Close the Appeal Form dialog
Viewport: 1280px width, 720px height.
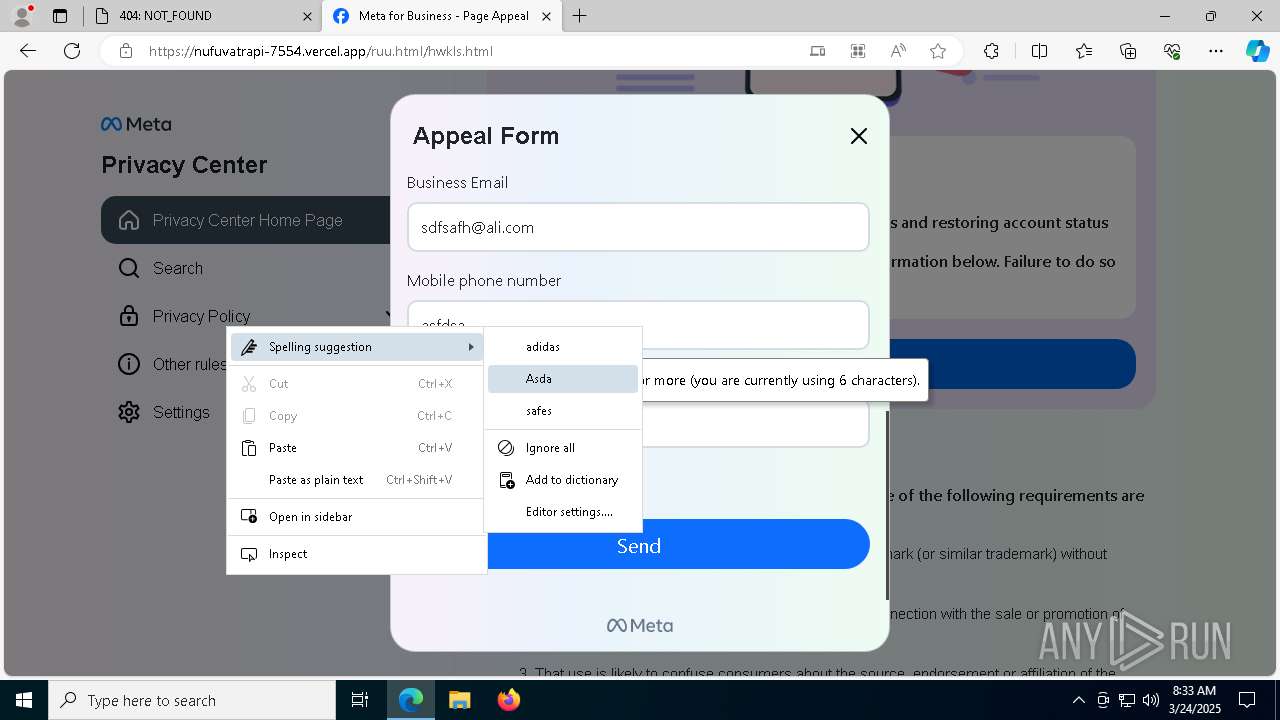[x=859, y=136]
